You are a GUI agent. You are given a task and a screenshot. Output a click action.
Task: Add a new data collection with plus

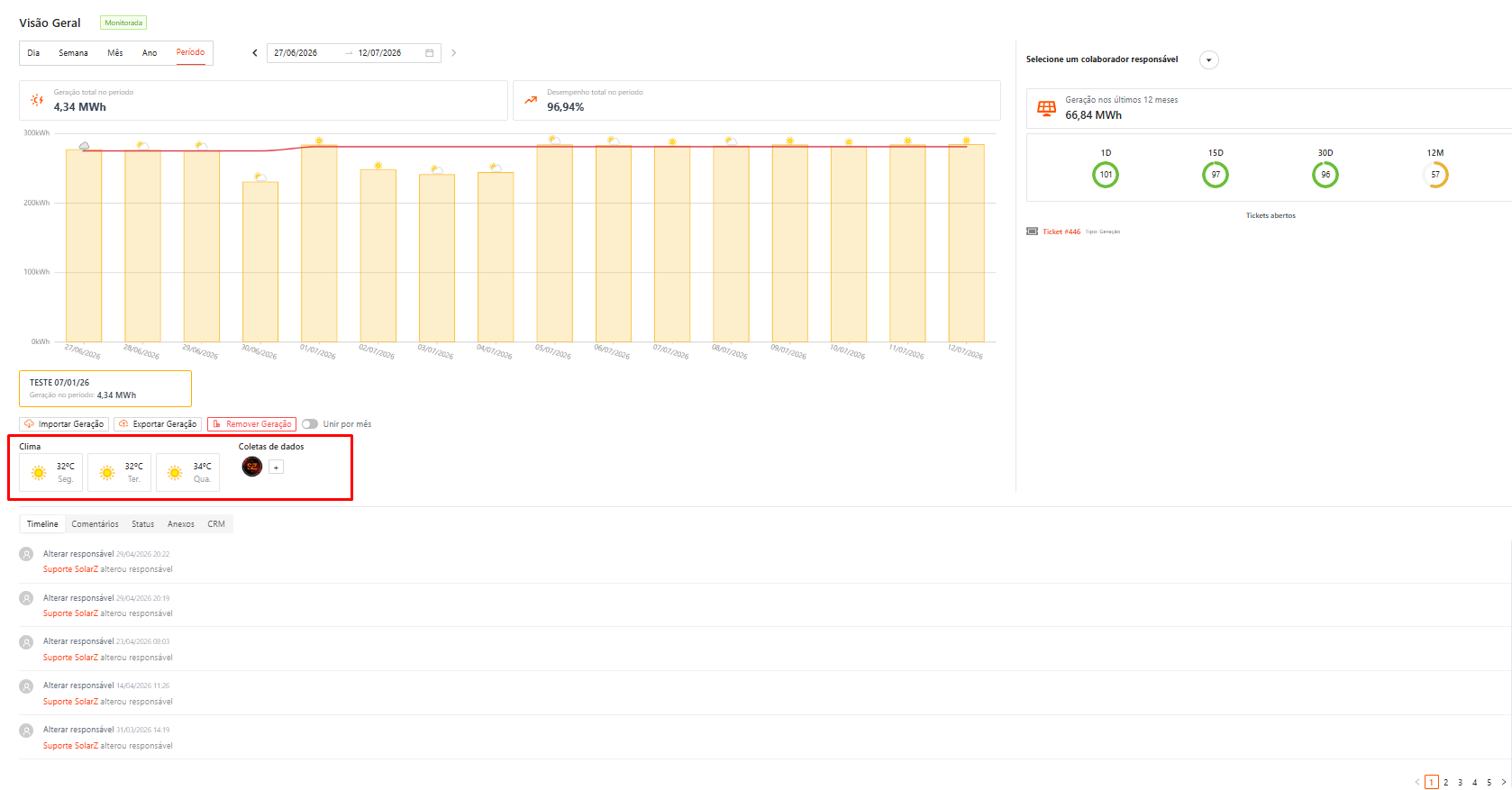click(x=277, y=467)
